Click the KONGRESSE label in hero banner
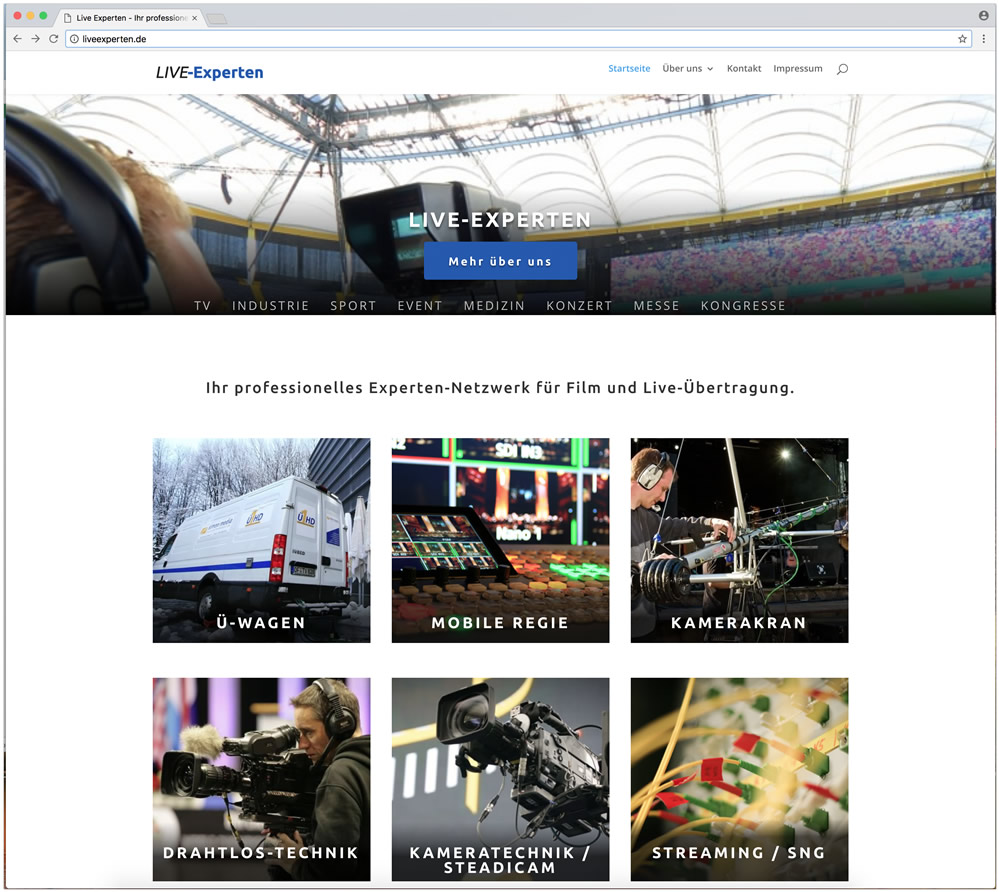 pyautogui.click(x=743, y=306)
